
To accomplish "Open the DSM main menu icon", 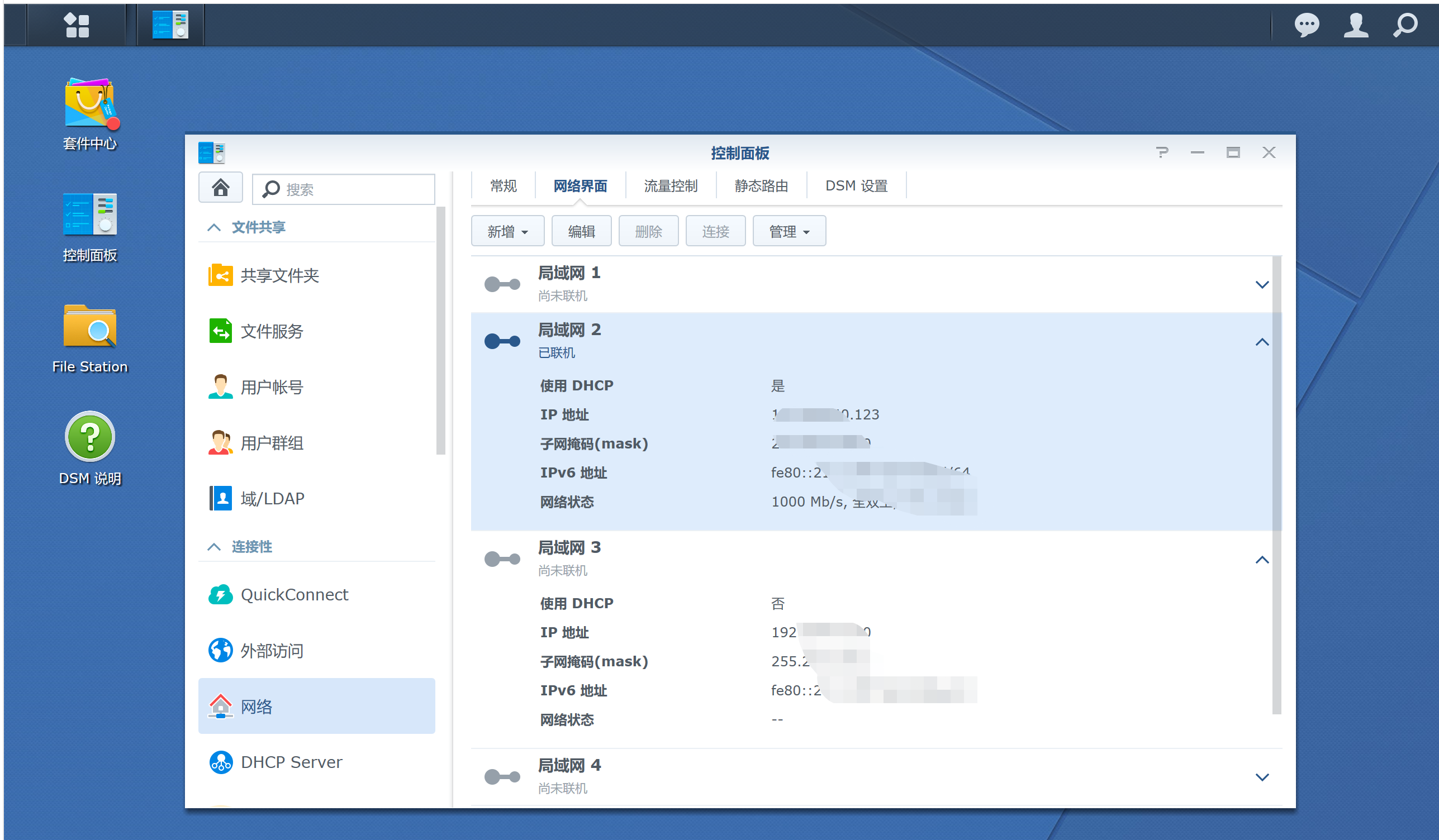I will pos(77,26).
